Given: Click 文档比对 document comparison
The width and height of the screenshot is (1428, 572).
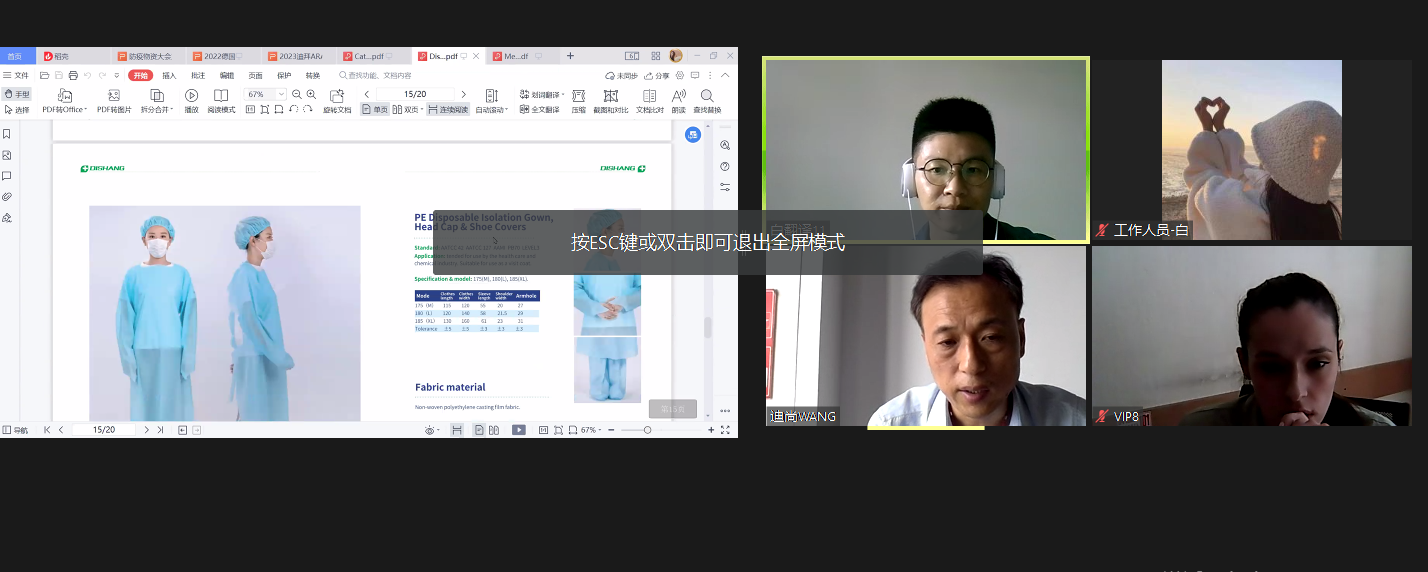Looking at the screenshot, I should [650, 101].
